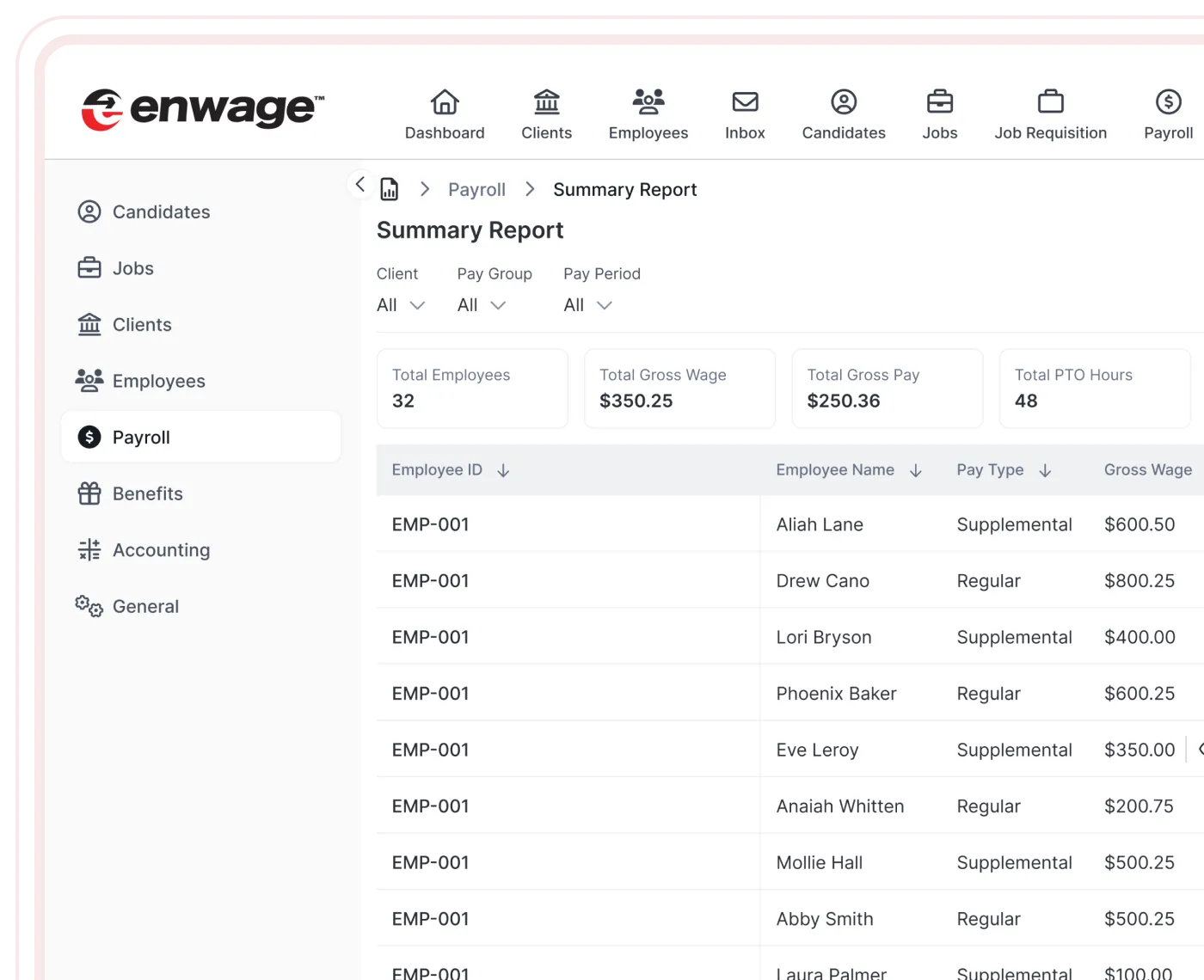Click the Inbox envelope icon
Screen dimensions: 1204x980
[x=745, y=102]
